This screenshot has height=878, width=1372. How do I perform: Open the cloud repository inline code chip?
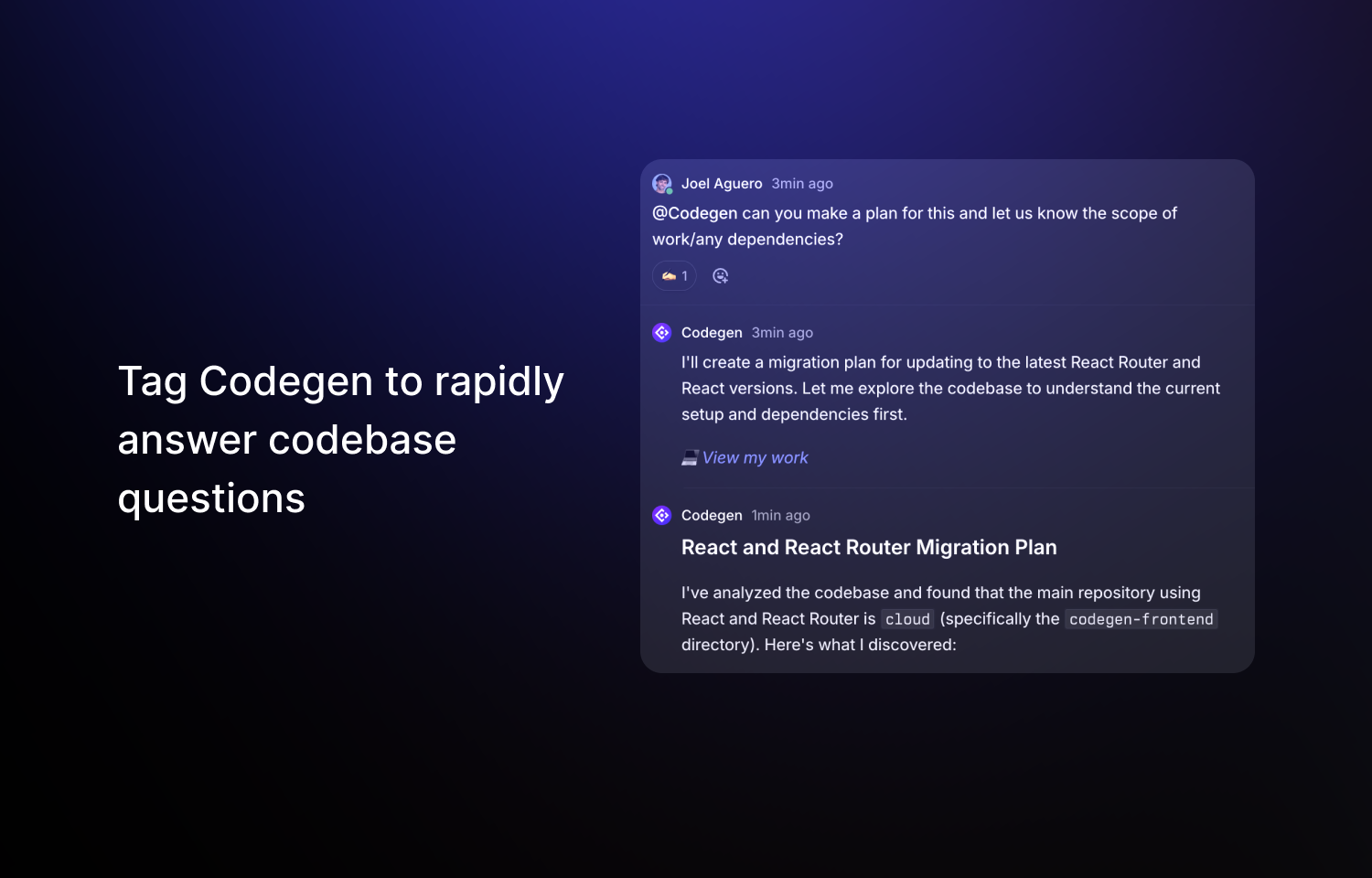pos(906,619)
